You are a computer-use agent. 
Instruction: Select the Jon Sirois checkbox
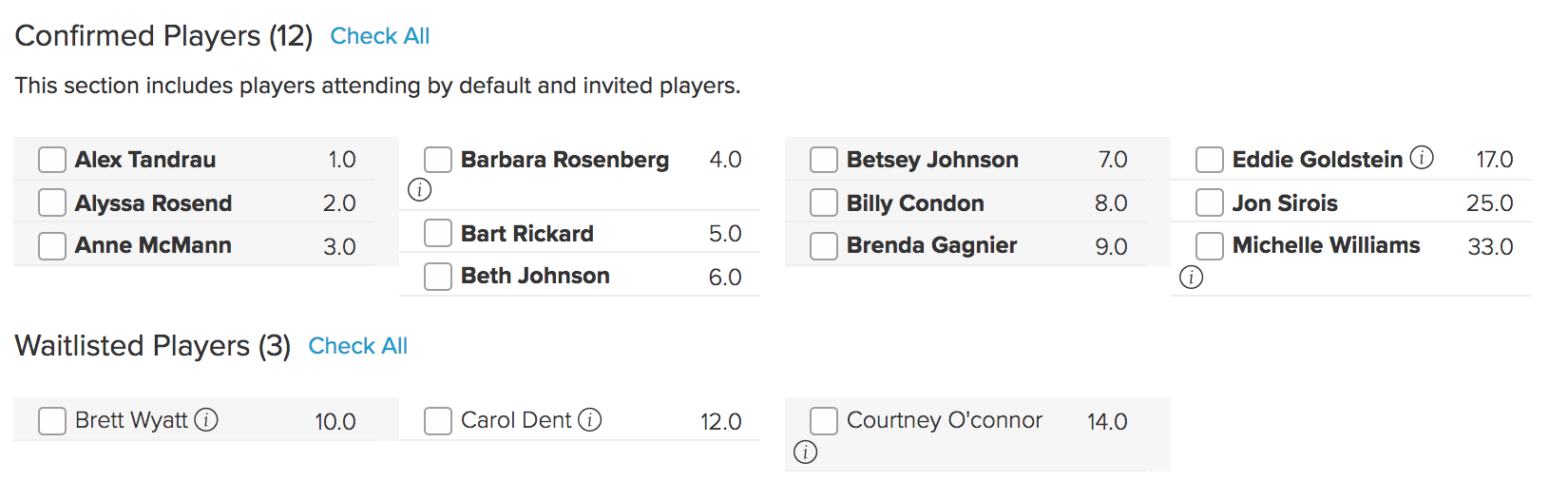pos(1210,202)
